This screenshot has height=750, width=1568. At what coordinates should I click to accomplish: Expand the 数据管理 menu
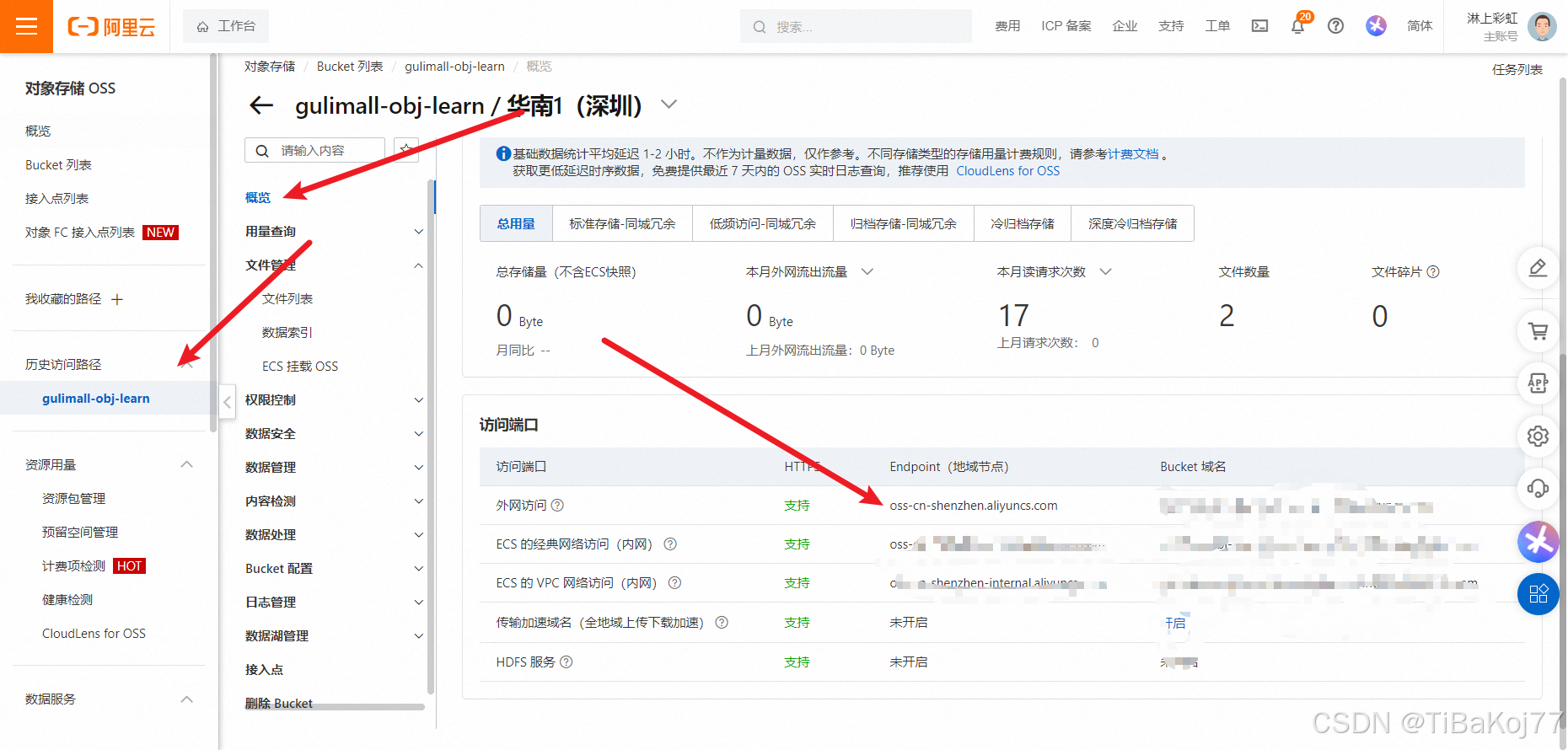point(418,468)
